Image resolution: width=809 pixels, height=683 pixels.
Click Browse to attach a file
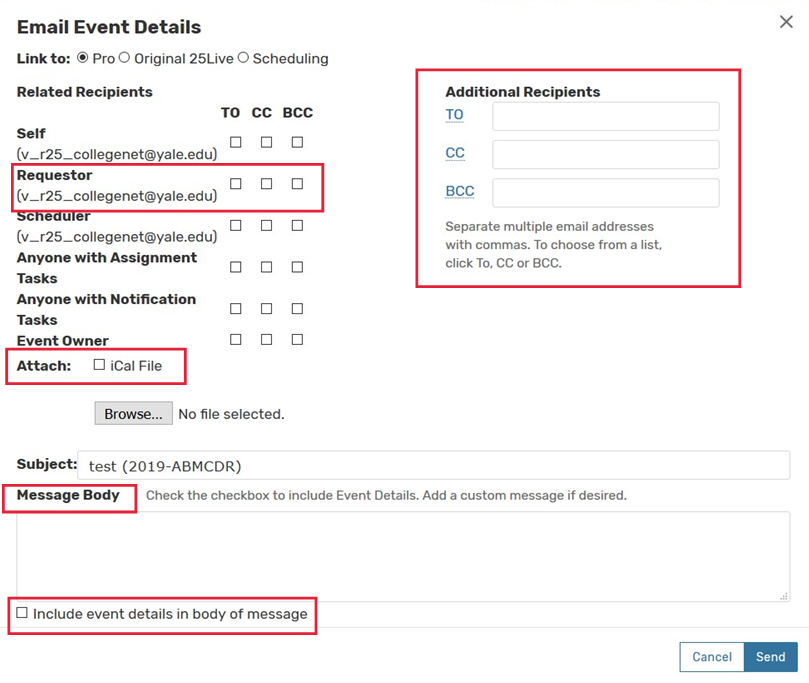132,413
